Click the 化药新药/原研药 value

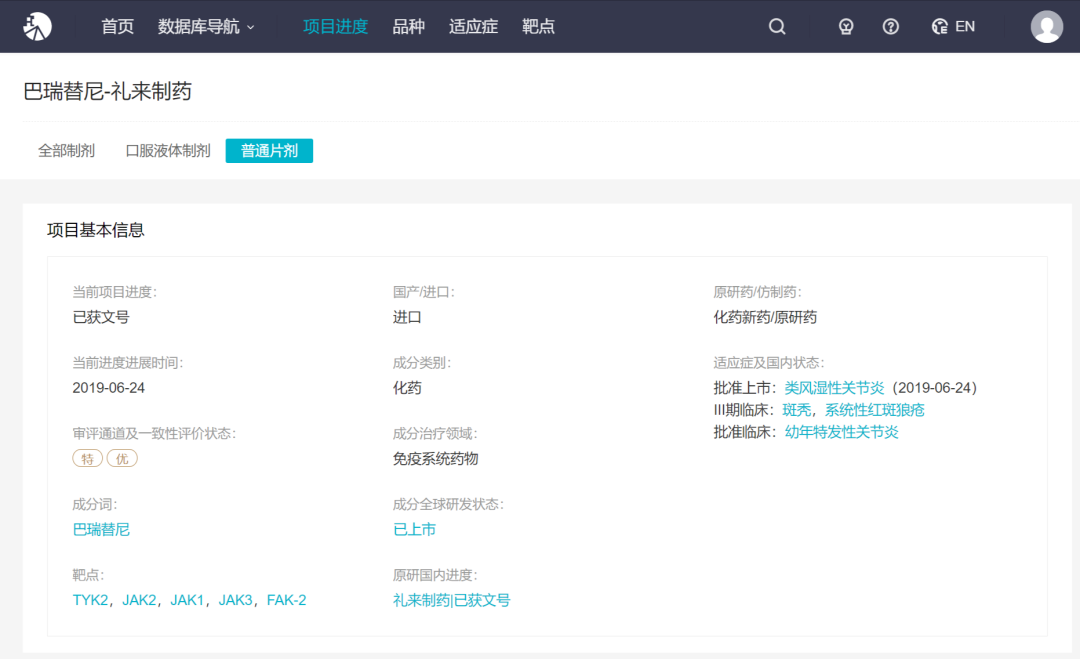765,317
